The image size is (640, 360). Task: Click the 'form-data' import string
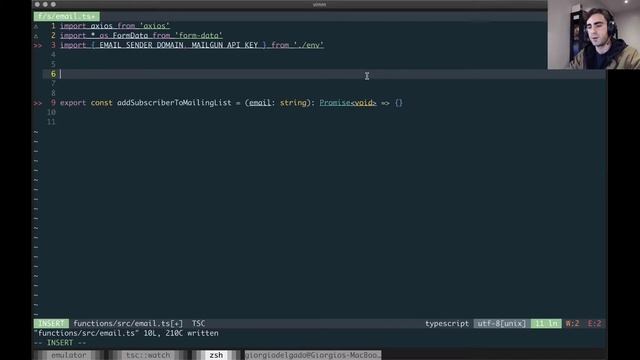pos(200,36)
